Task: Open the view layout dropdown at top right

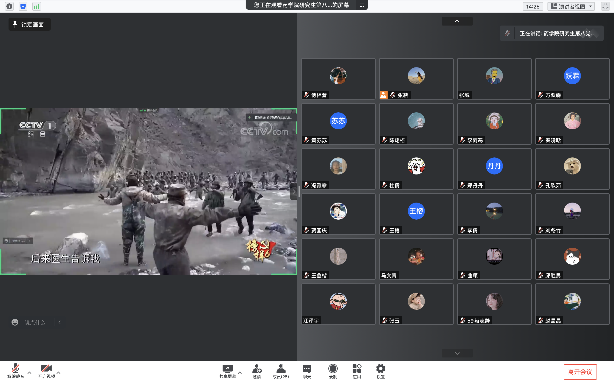Action: click(x=571, y=6)
